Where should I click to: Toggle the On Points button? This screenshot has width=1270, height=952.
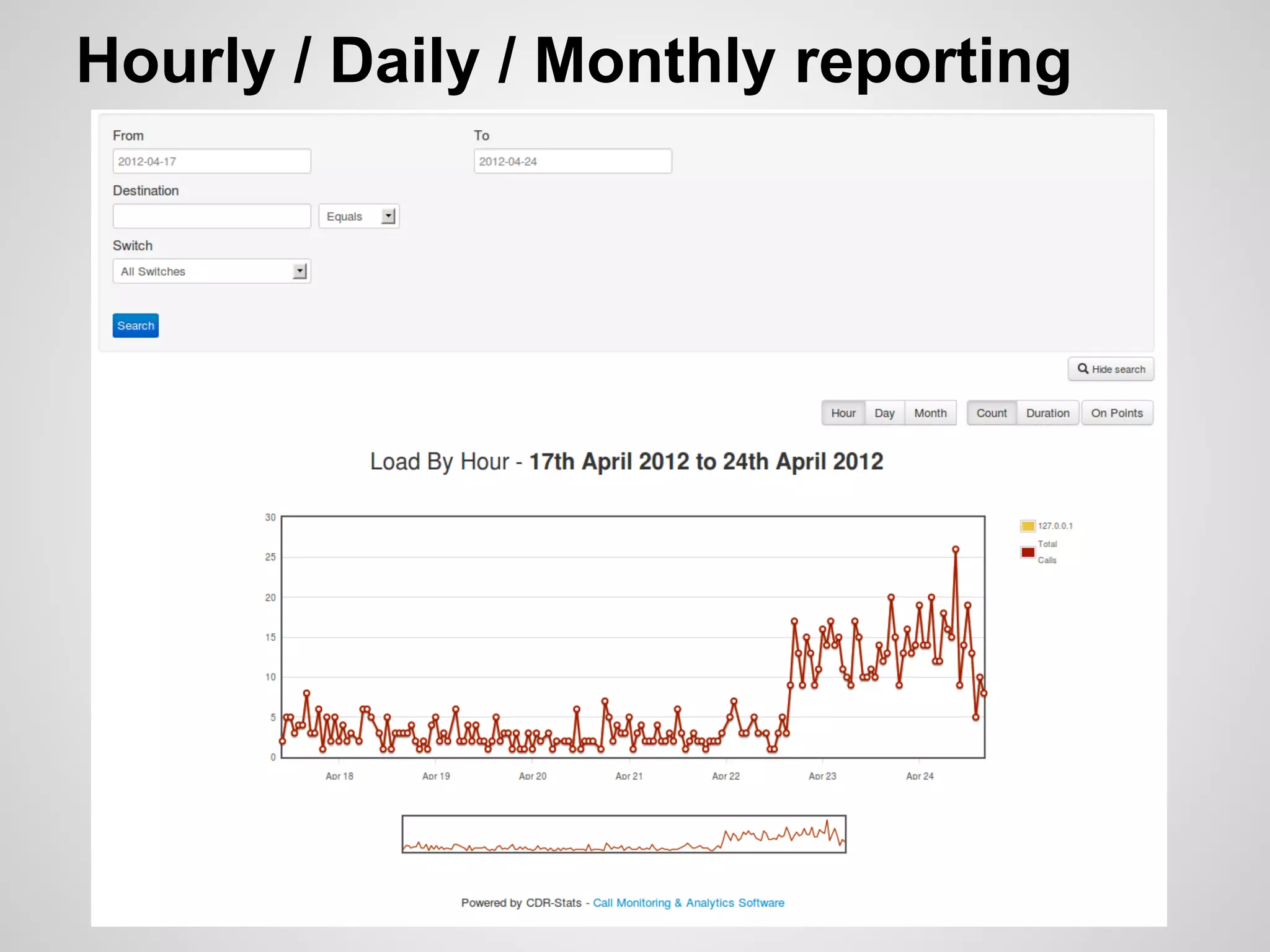click(1117, 413)
